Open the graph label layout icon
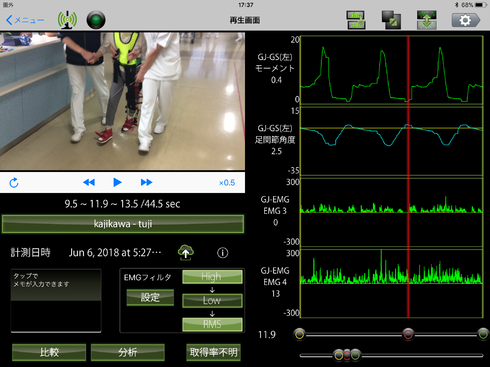Image resolution: width=490 pixels, height=367 pixels. tap(356, 20)
